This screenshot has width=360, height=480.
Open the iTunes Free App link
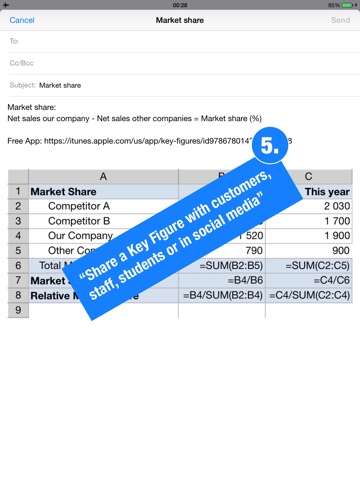(168, 141)
